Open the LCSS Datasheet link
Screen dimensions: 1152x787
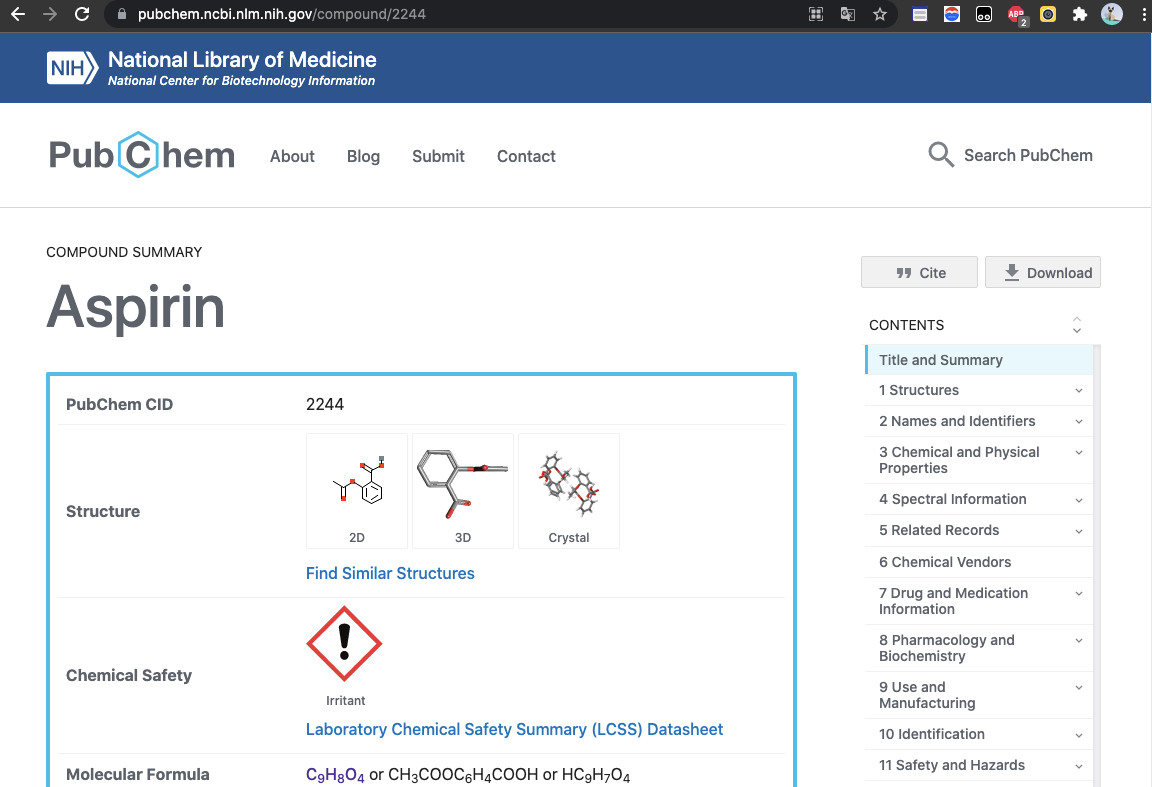click(514, 729)
